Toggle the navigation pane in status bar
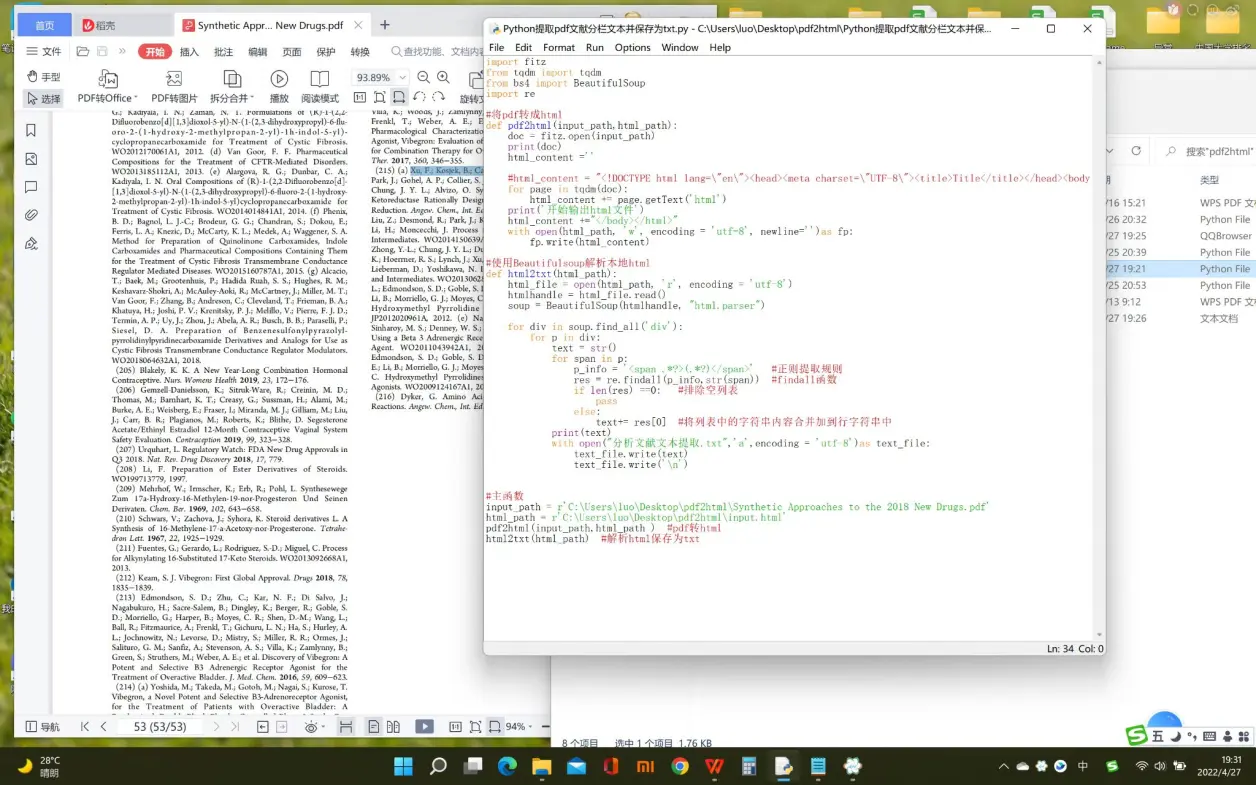 [42, 727]
